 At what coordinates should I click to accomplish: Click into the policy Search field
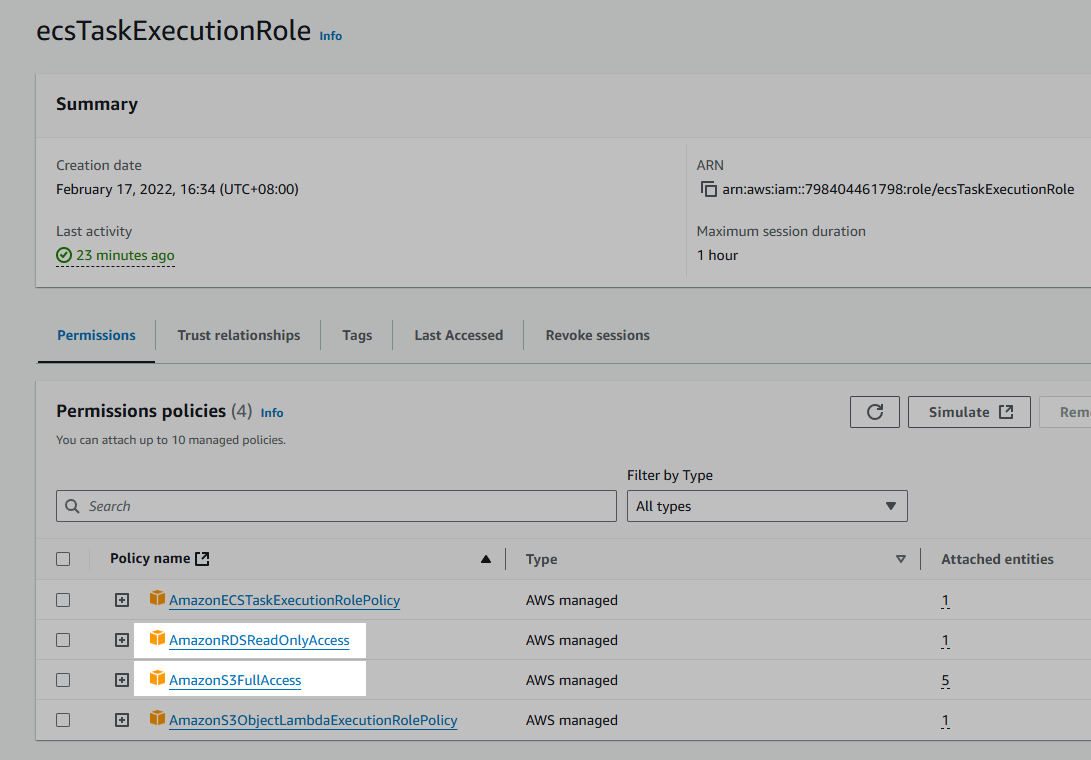coord(336,506)
